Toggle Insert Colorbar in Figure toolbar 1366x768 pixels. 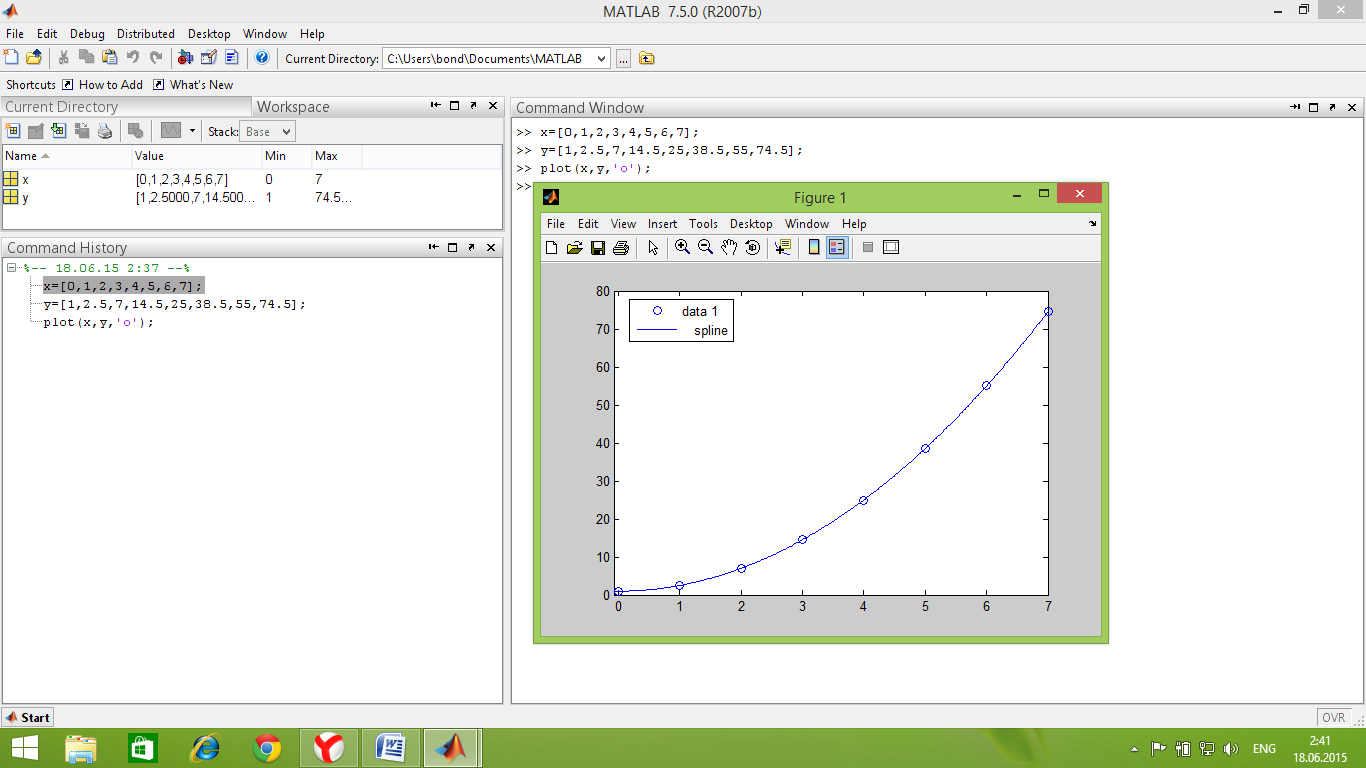click(814, 247)
